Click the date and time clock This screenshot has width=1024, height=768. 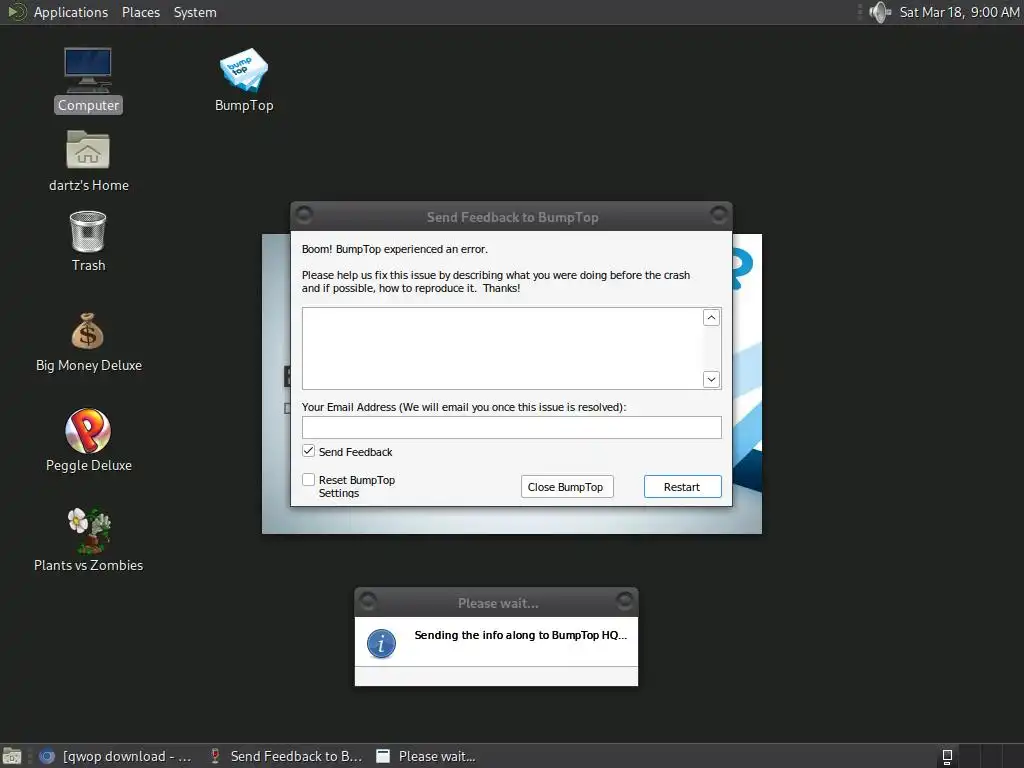click(x=959, y=12)
